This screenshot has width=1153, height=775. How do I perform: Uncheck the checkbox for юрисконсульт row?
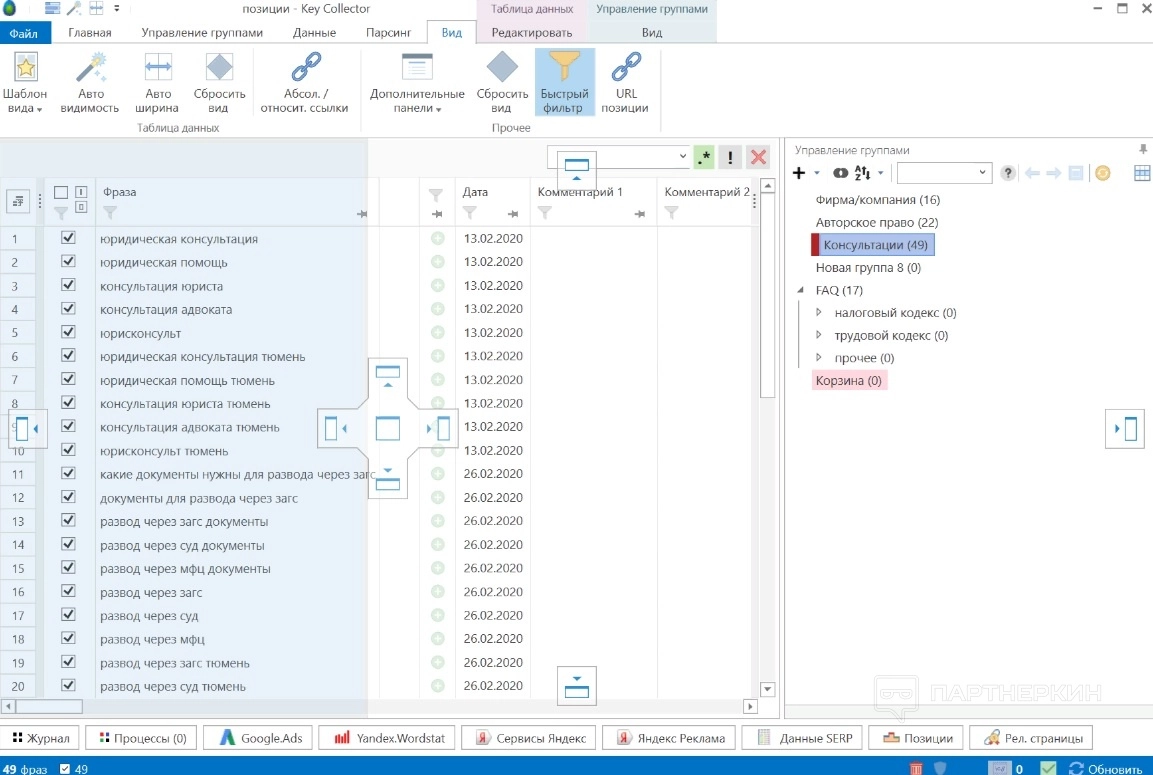68,332
